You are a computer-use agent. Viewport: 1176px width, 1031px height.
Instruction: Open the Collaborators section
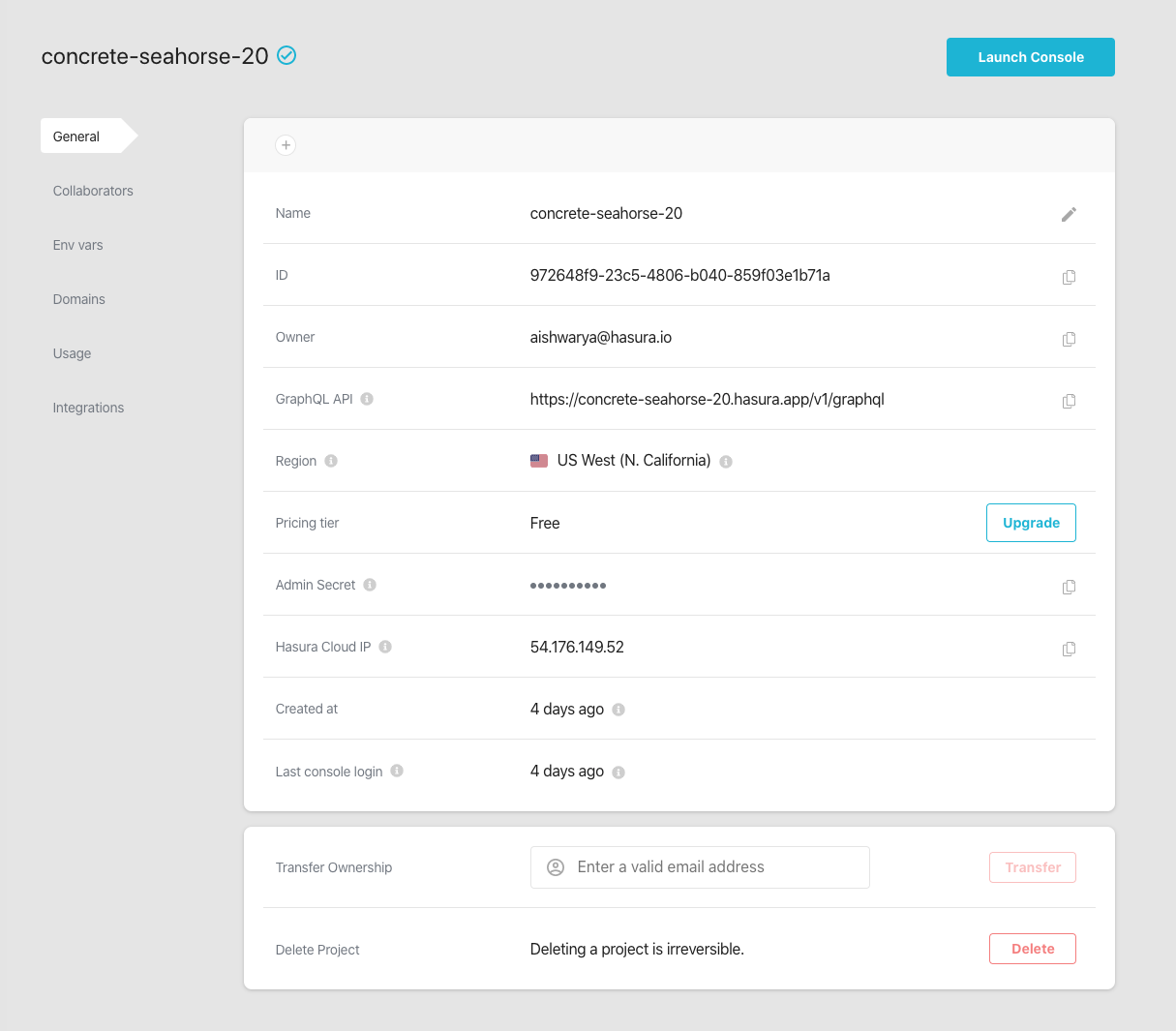pyautogui.click(x=93, y=191)
